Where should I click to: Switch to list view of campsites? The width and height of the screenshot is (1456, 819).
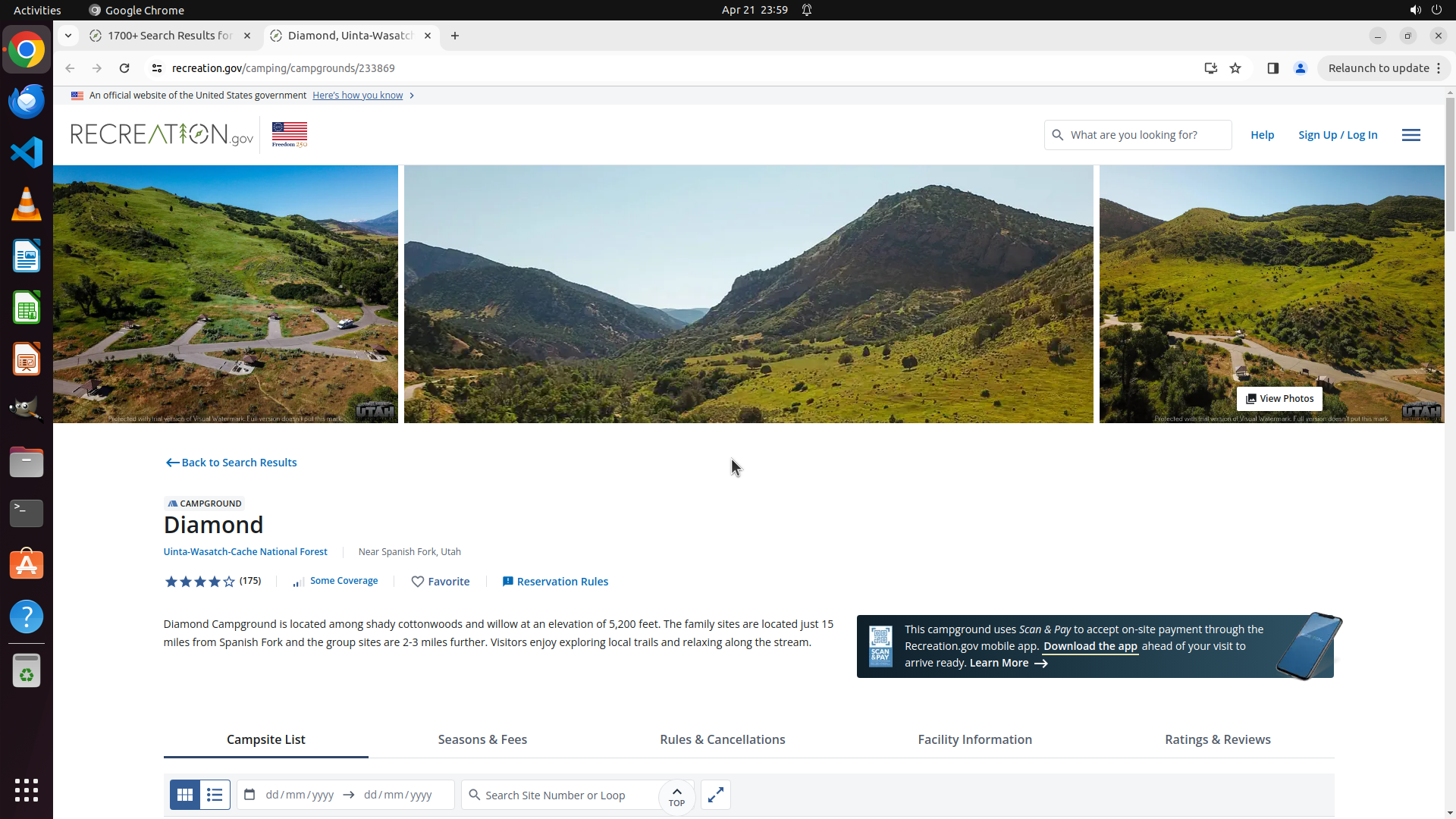(215, 795)
